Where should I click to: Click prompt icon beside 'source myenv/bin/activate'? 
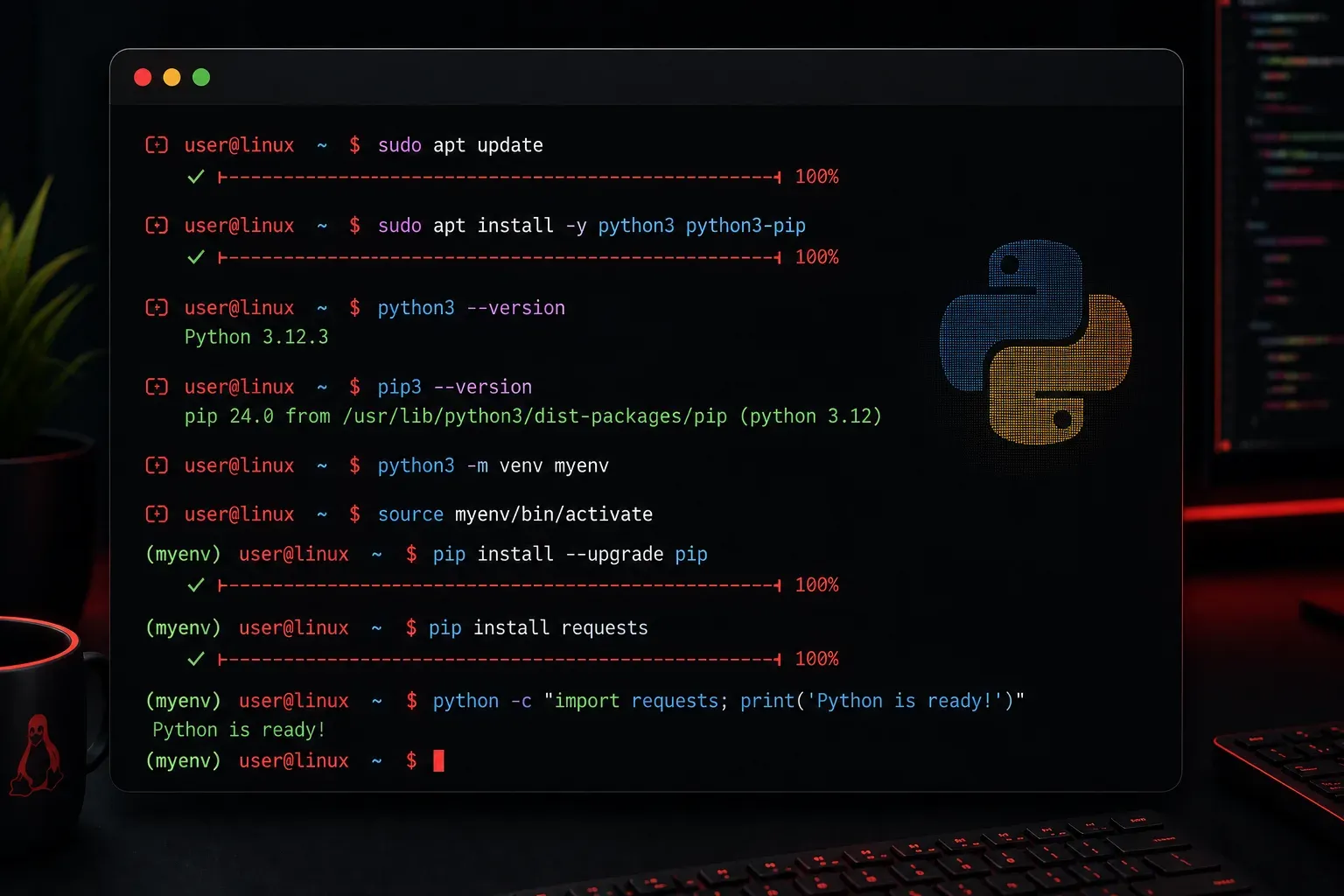[x=157, y=514]
